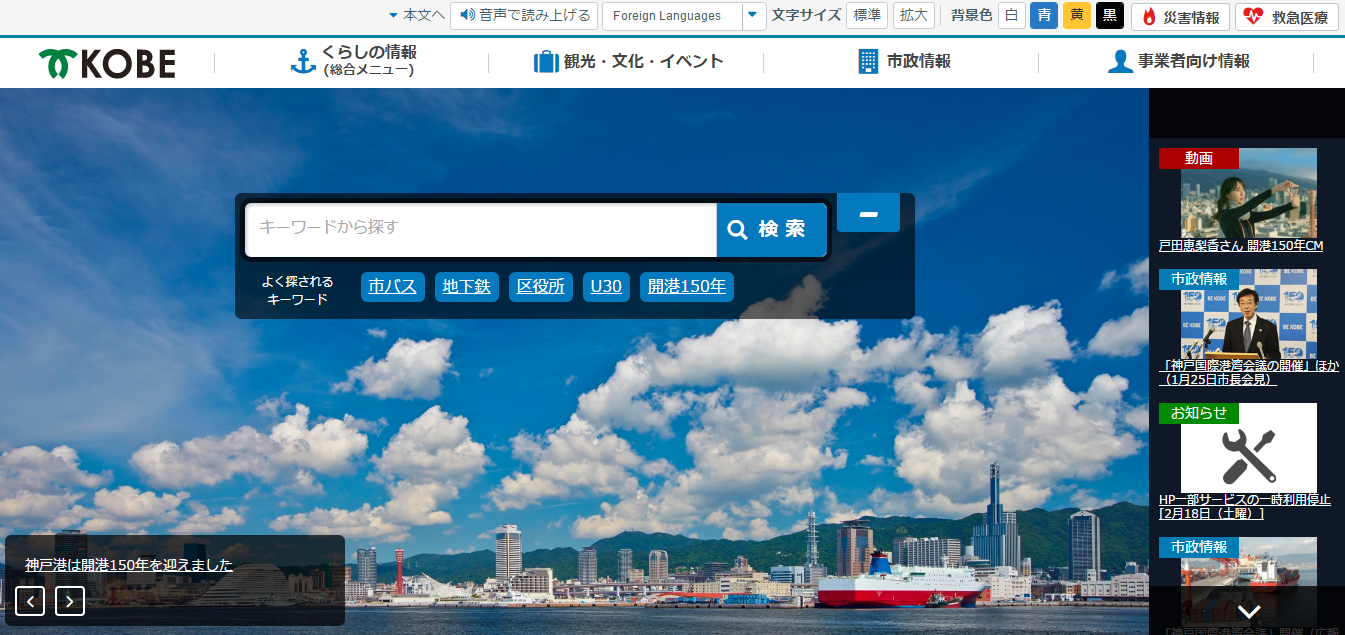Open 災害情報 disaster information
This screenshot has width=1345, height=635.
pos(1181,17)
